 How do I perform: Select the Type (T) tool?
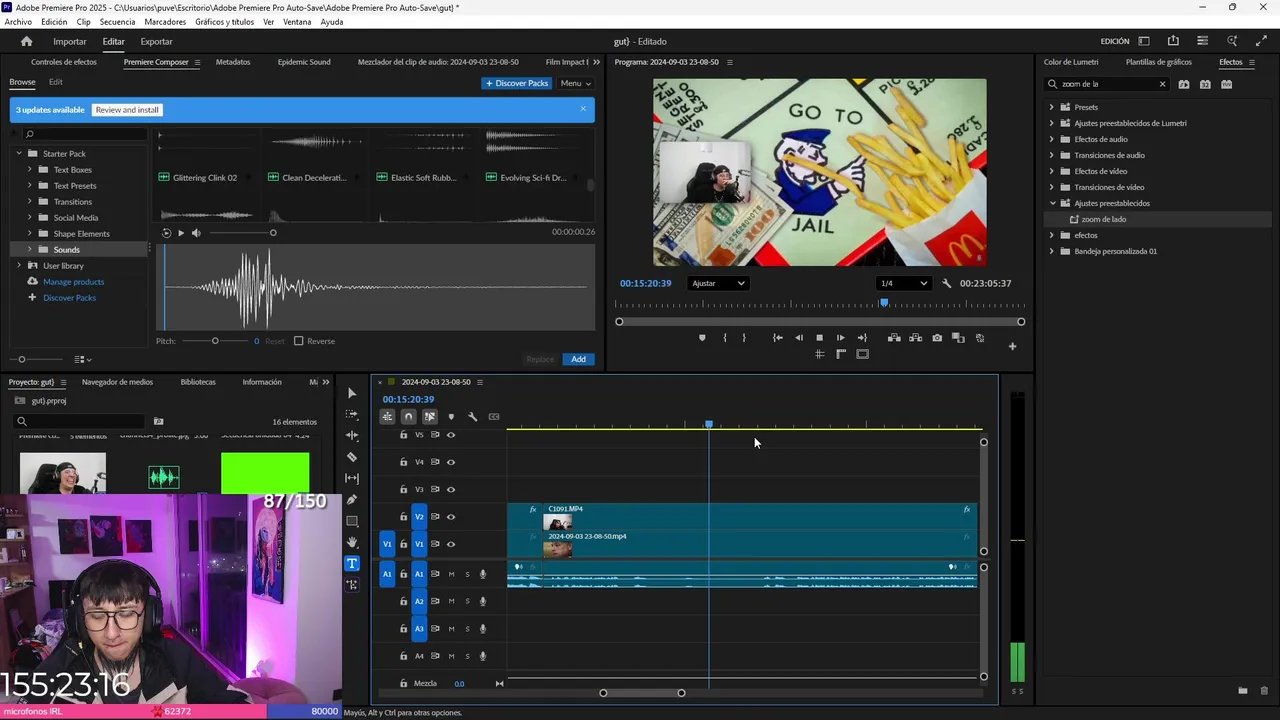click(352, 563)
